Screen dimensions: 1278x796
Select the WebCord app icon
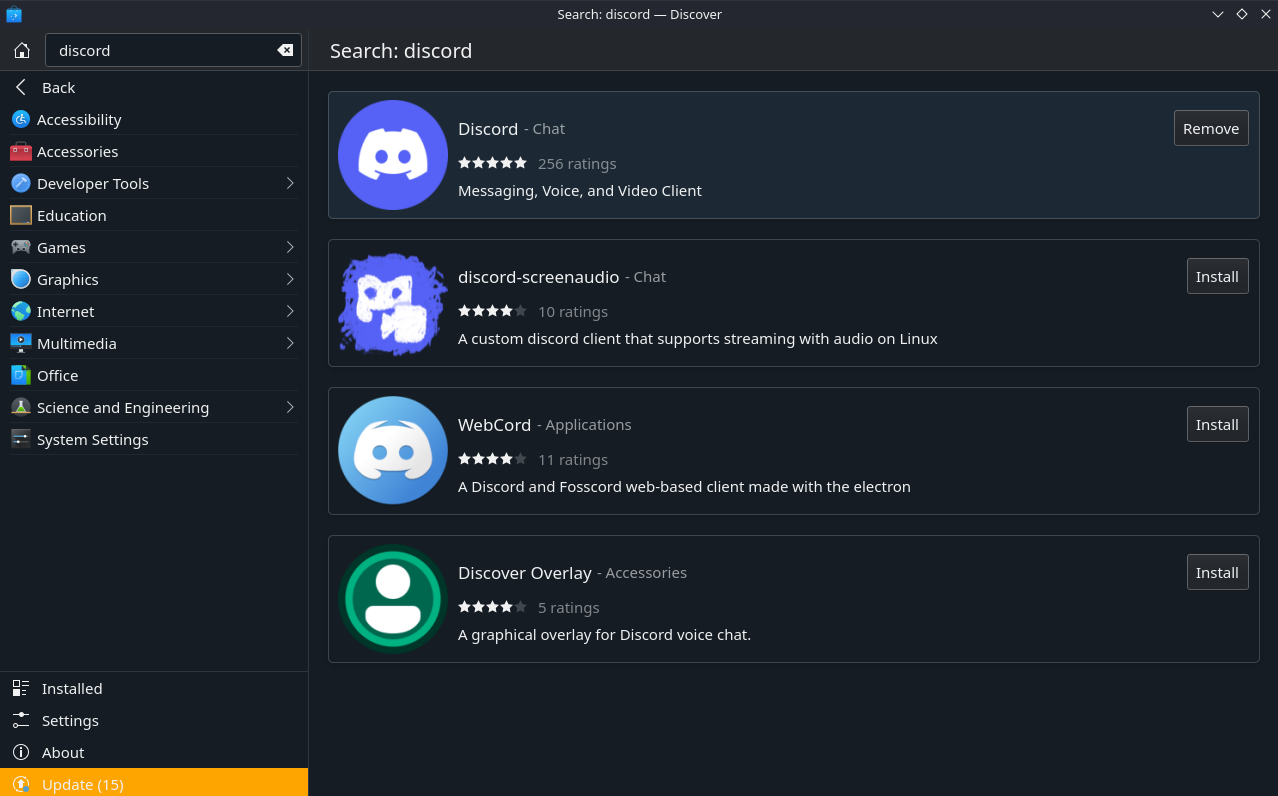click(392, 450)
